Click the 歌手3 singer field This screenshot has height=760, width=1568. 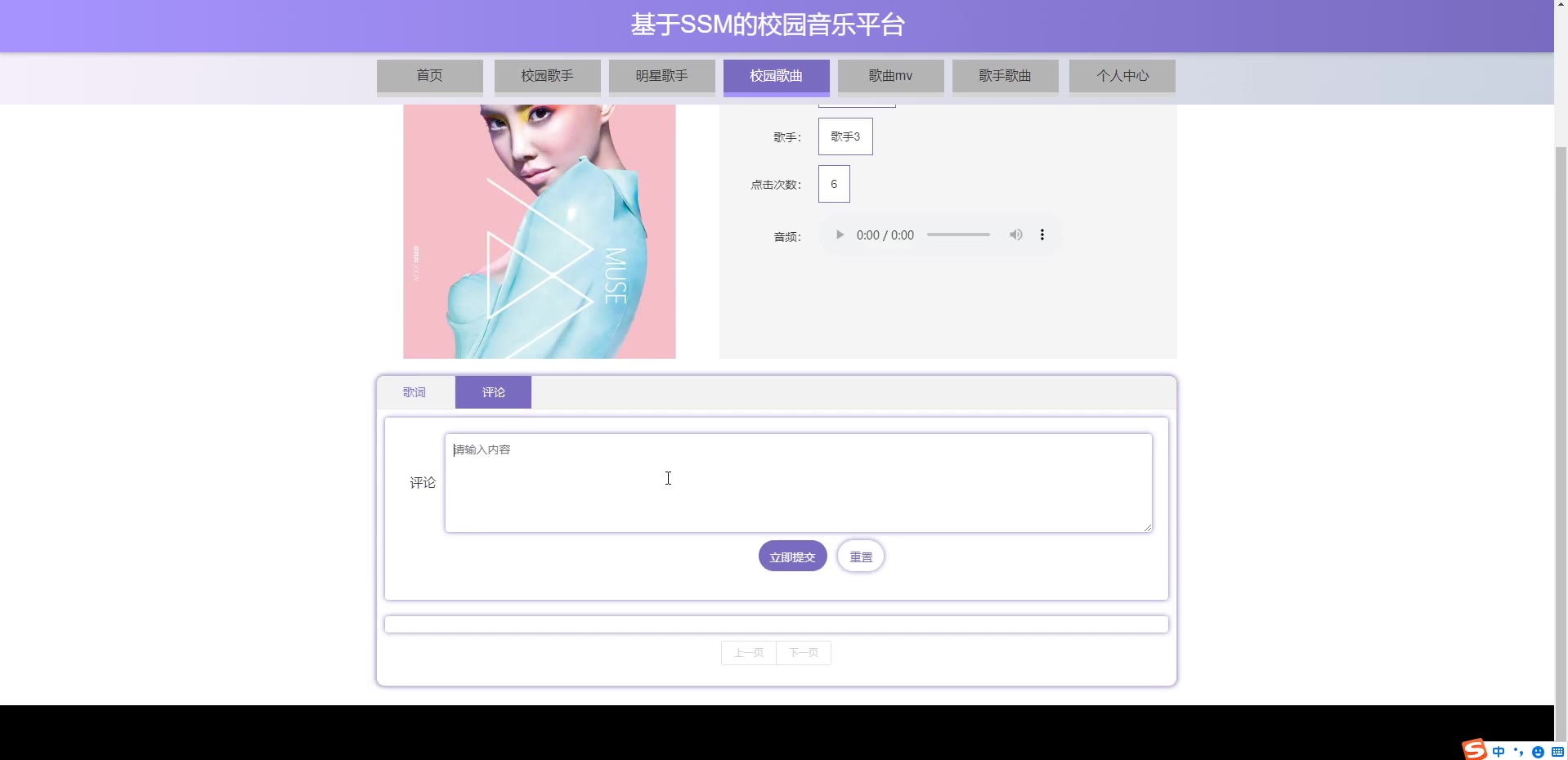click(x=845, y=136)
